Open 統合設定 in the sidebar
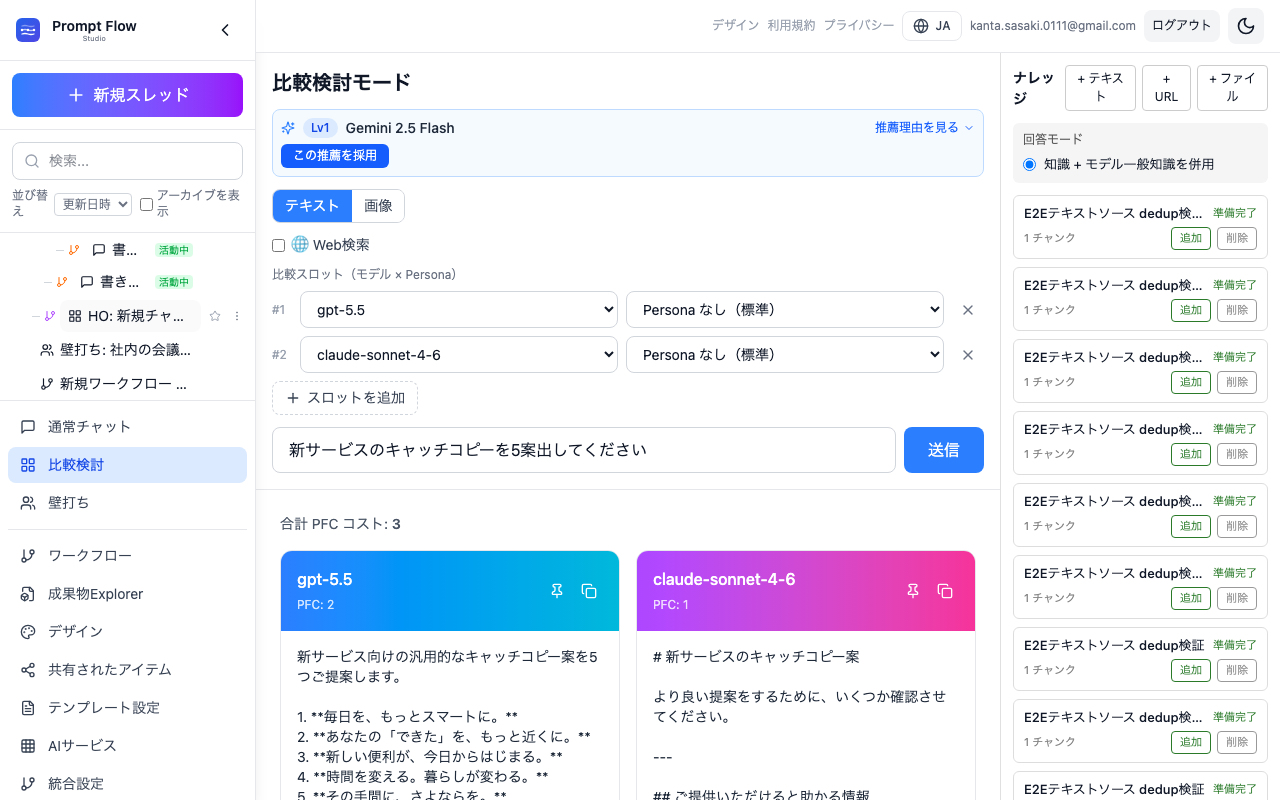Viewport: 1280px width, 800px height. point(127,784)
